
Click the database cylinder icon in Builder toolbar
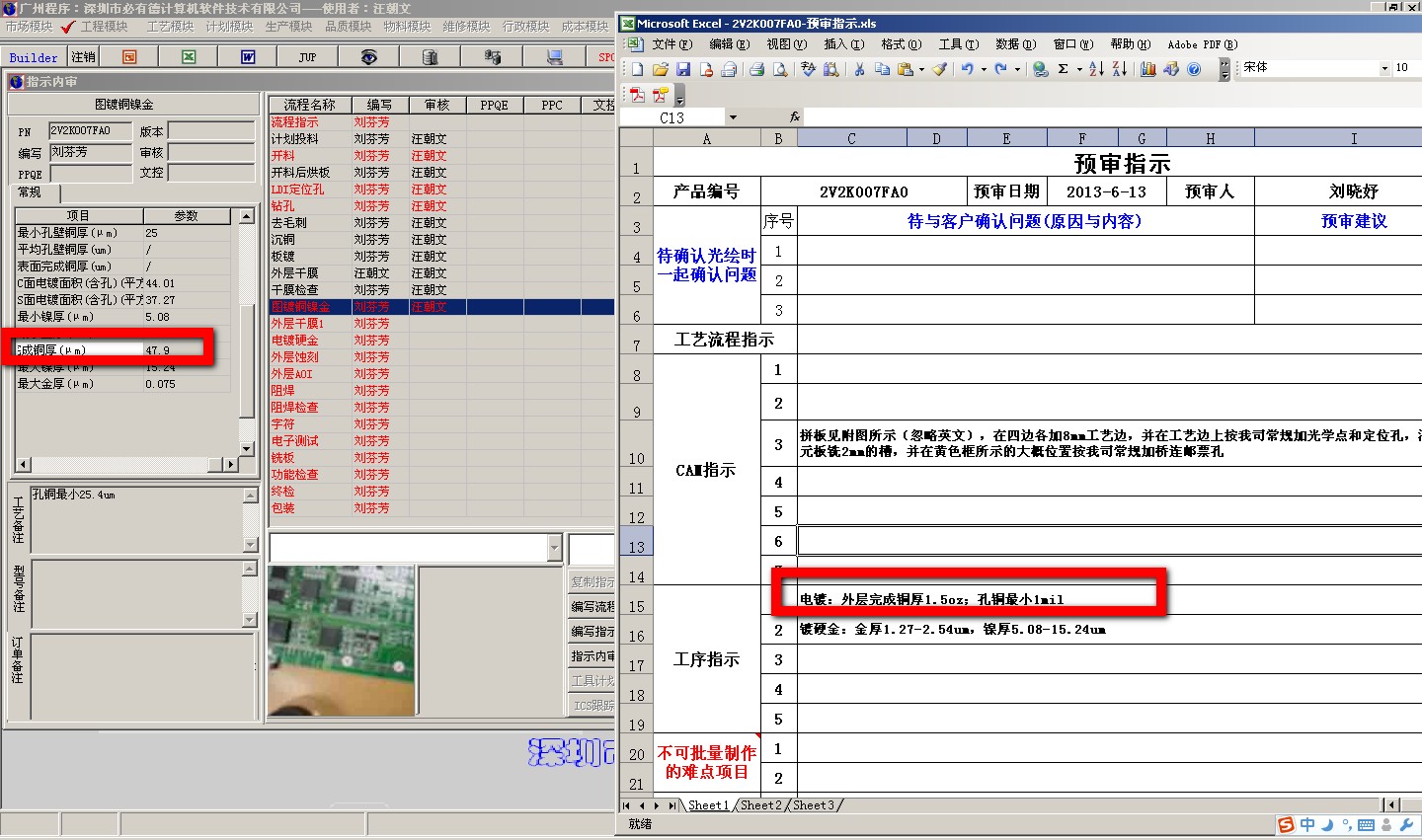(430, 57)
